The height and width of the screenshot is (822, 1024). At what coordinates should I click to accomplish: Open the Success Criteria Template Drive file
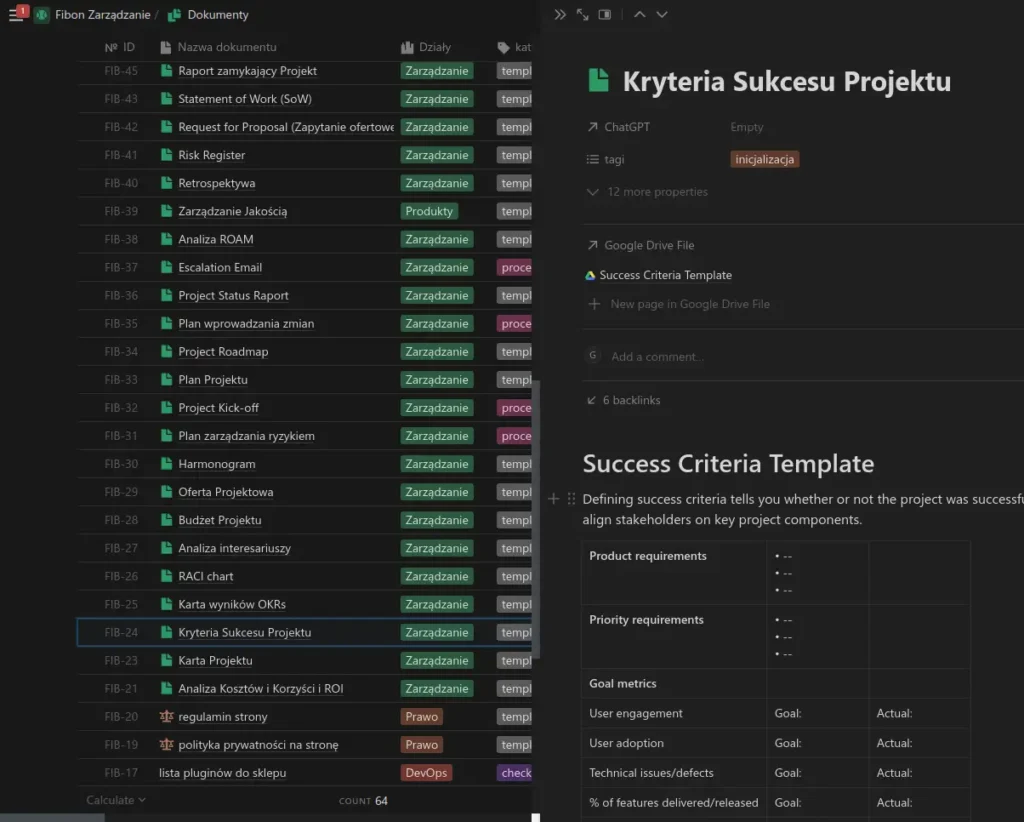(x=667, y=275)
